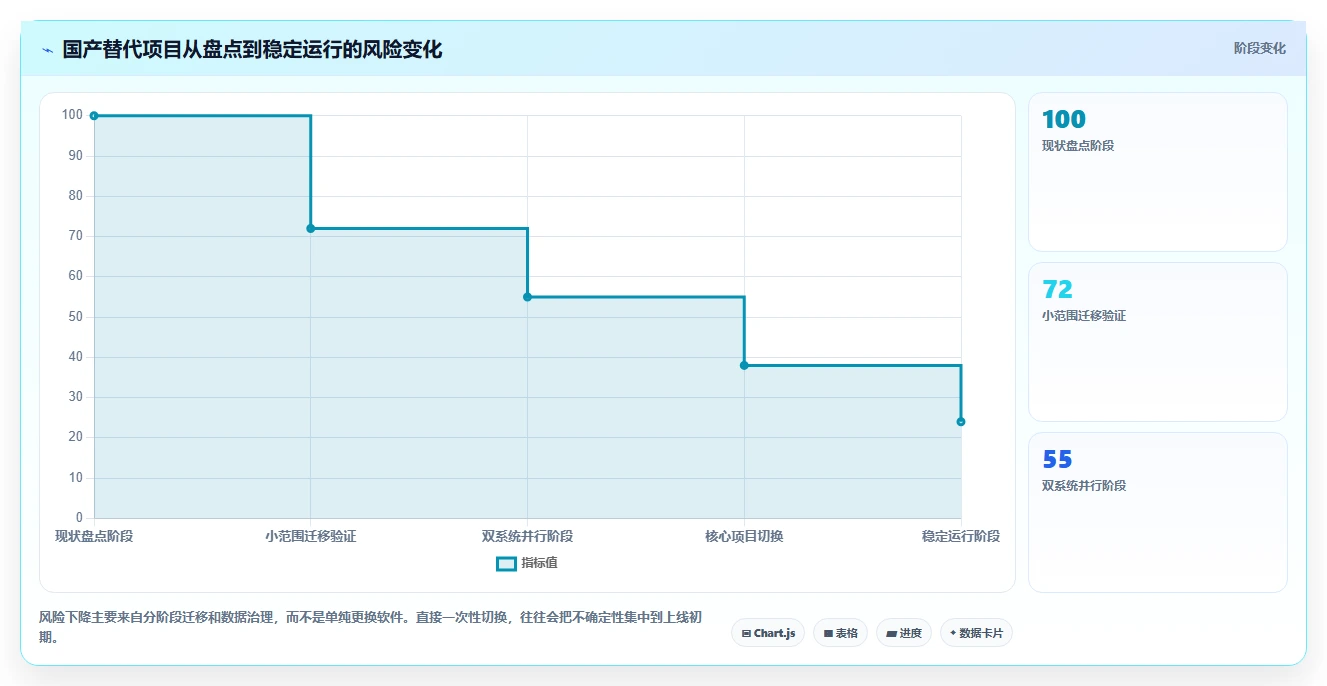Click the x-axis label 双系统并行阶段
Screen dimensions: 1327x686
528,536
